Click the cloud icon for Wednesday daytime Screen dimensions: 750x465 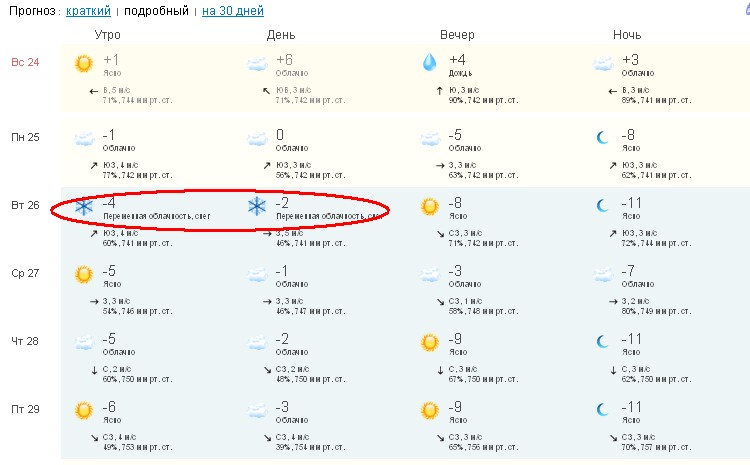257,274
